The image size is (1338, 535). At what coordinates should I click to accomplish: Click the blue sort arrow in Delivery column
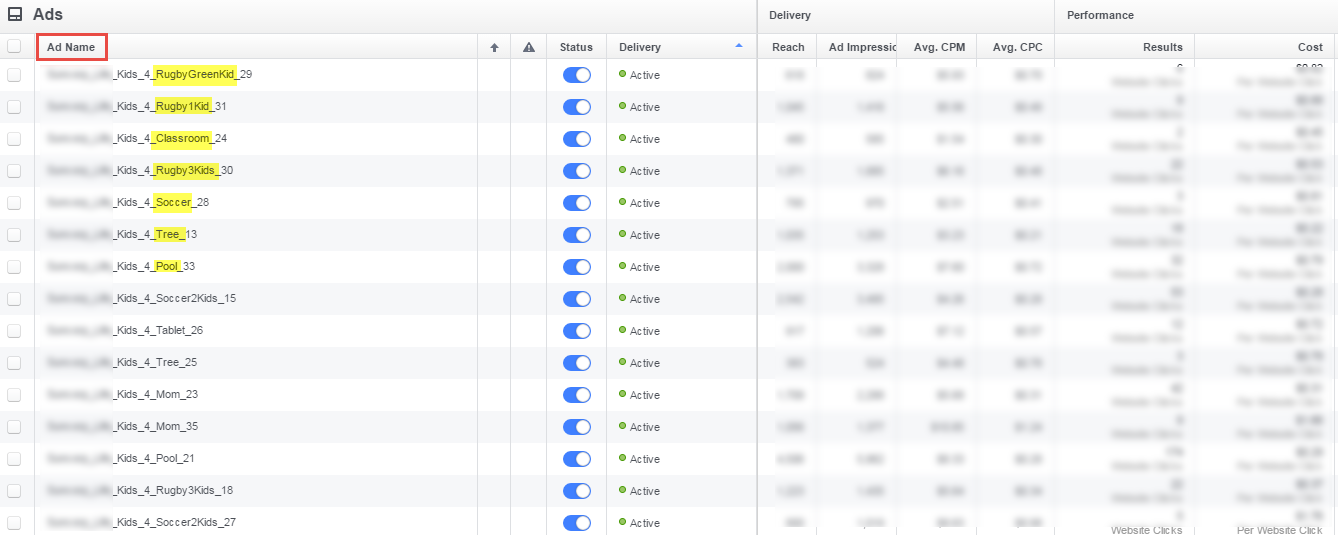pyautogui.click(x=739, y=46)
